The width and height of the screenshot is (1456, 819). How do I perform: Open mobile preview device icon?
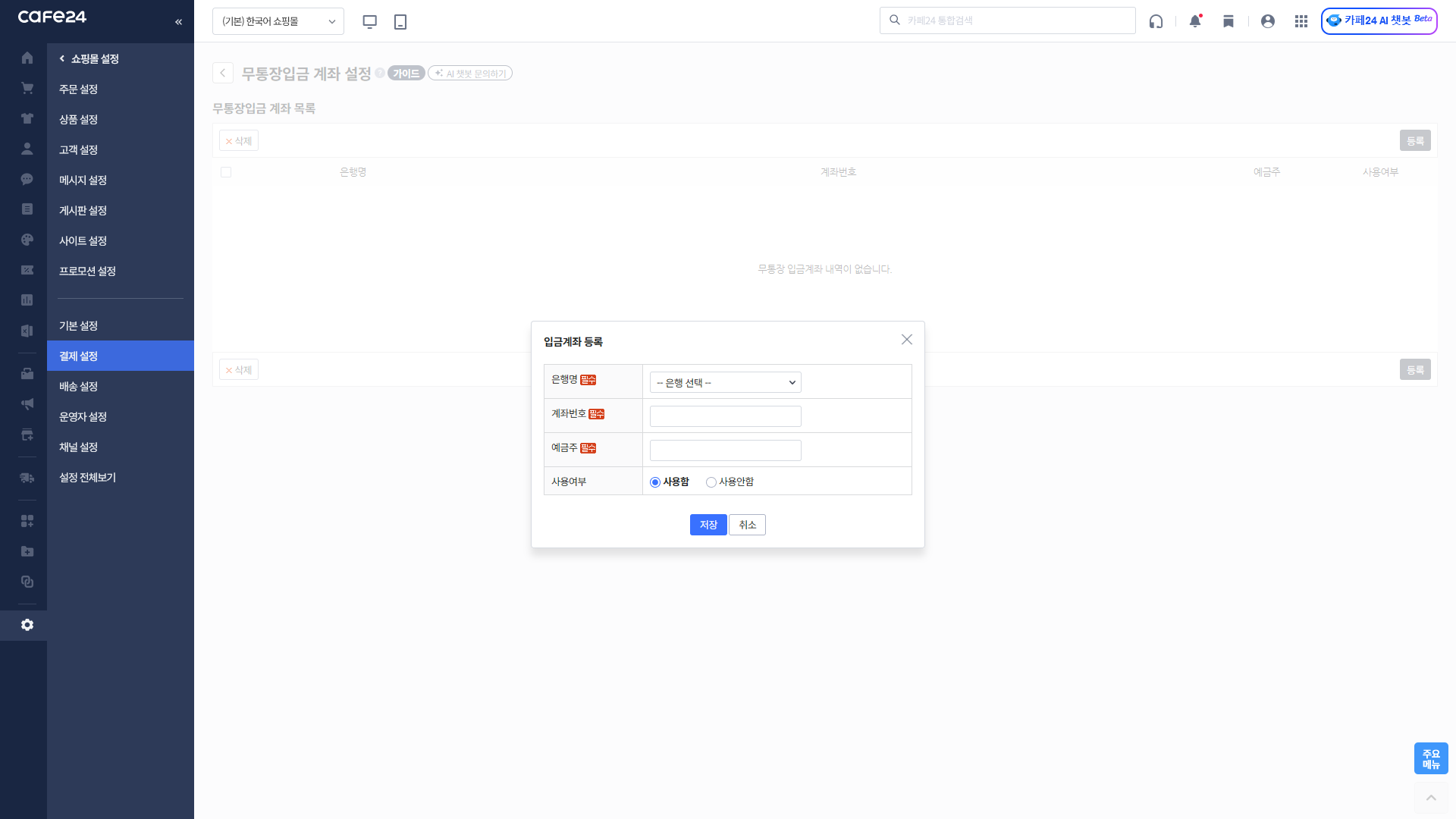pyautogui.click(x=400, y=21)
